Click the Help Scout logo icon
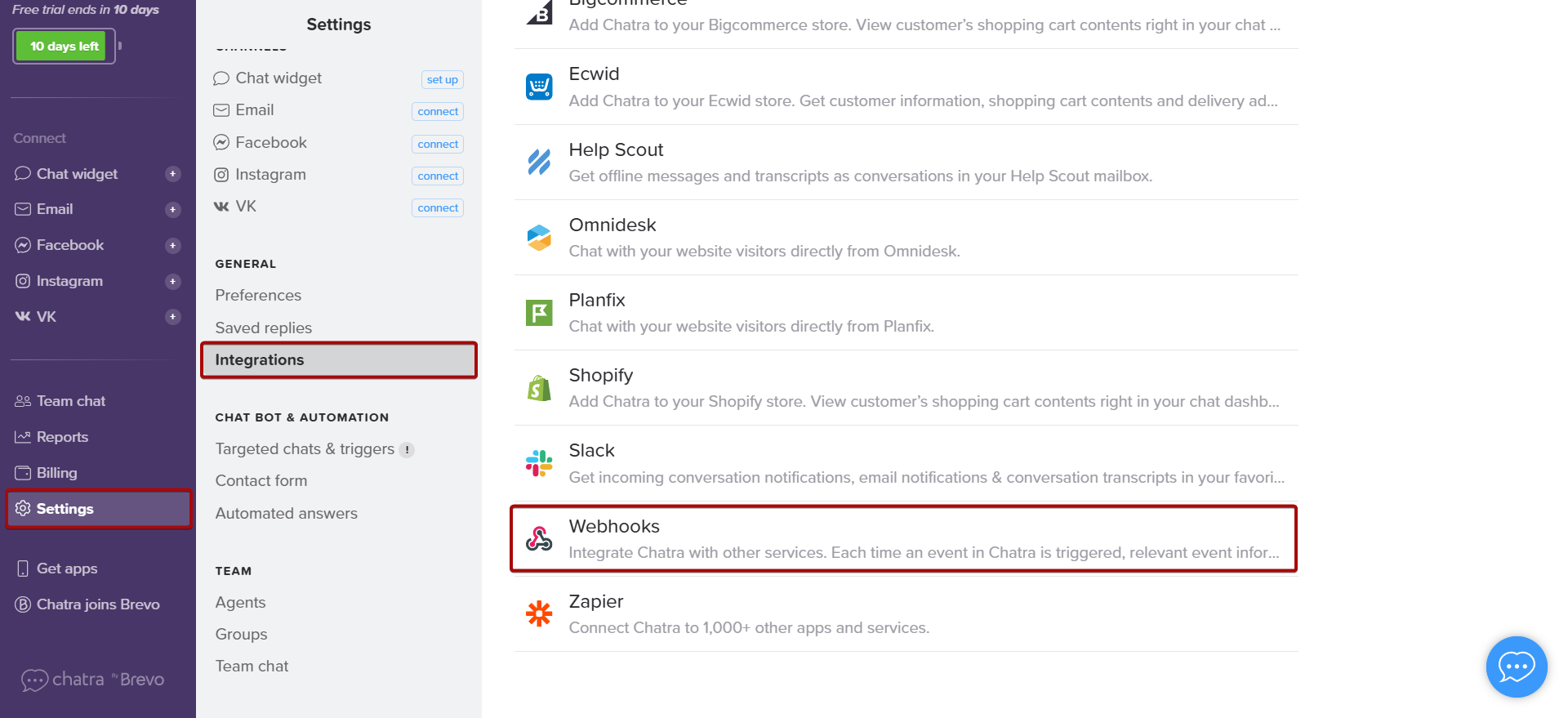 coord(539,163)
